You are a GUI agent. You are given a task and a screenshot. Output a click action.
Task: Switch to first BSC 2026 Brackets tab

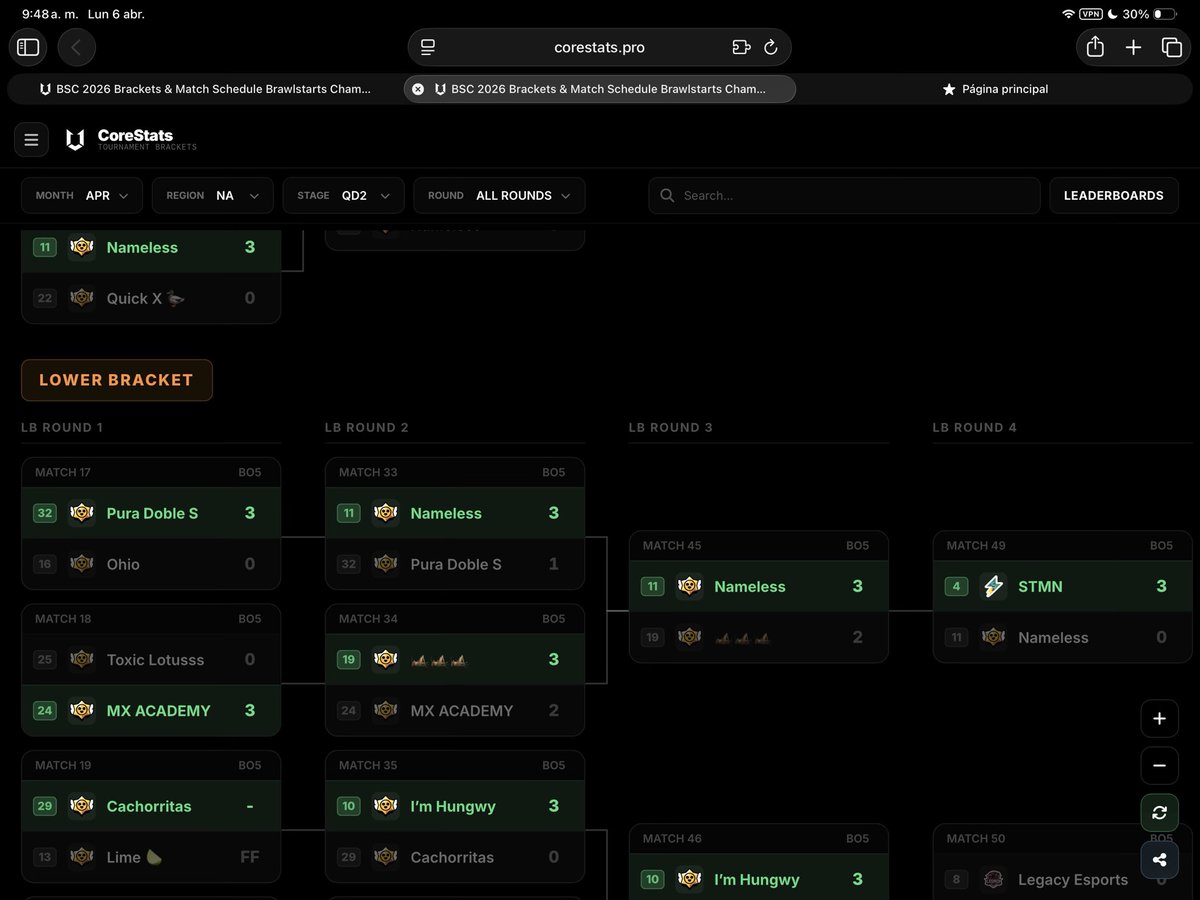click(204, 89)
